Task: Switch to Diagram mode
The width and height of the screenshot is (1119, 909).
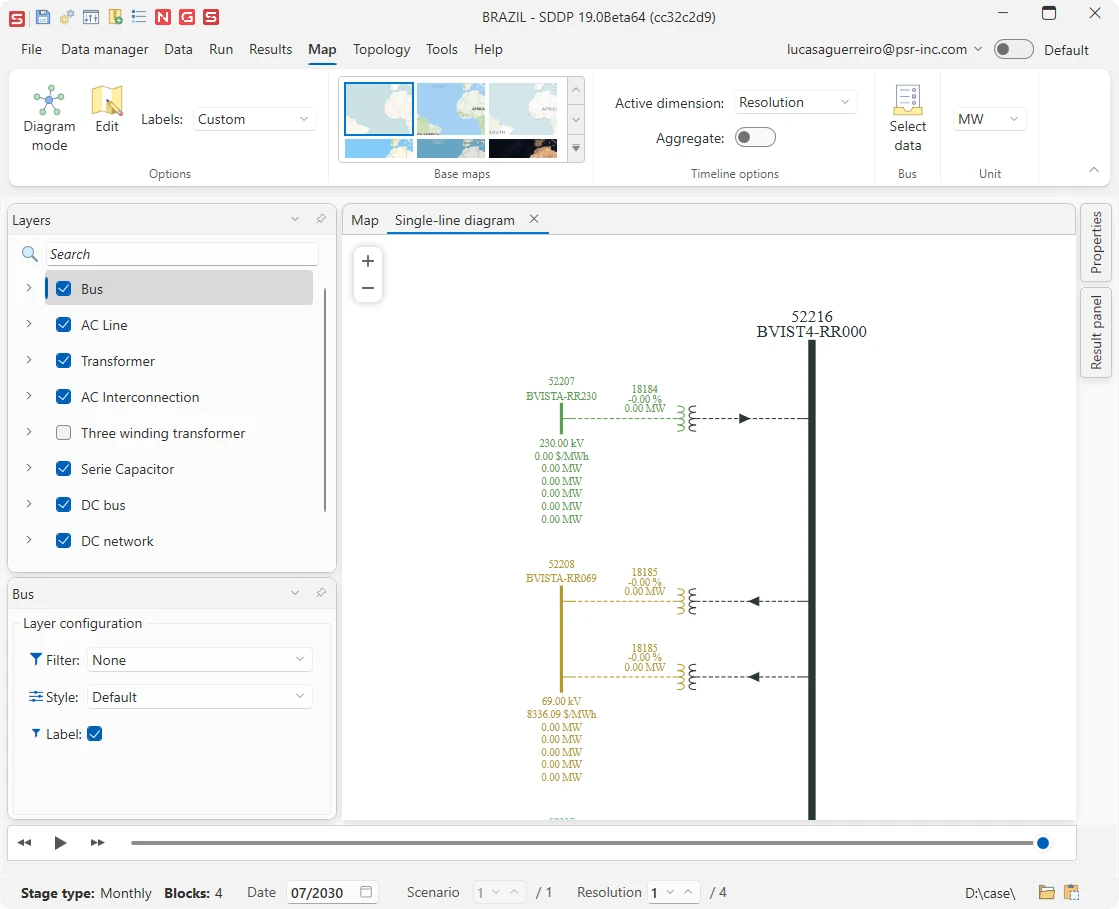Action: point(49,118)
